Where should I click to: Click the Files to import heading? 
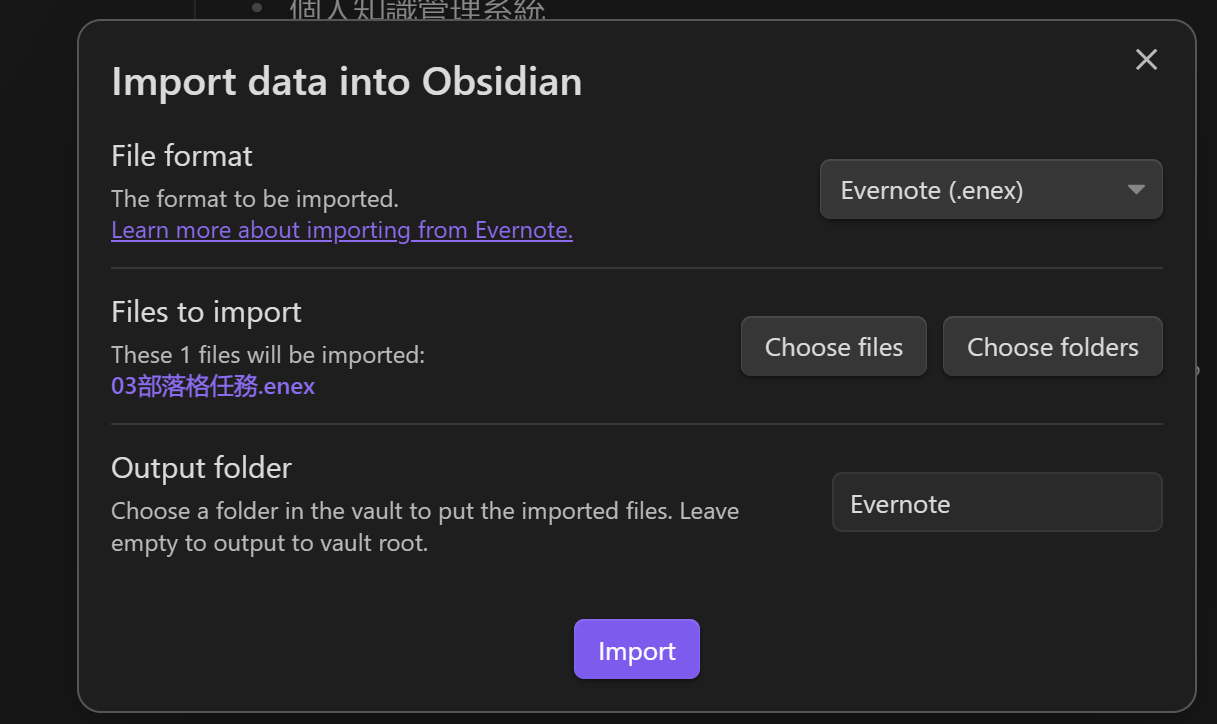click(x=206, y=312)
